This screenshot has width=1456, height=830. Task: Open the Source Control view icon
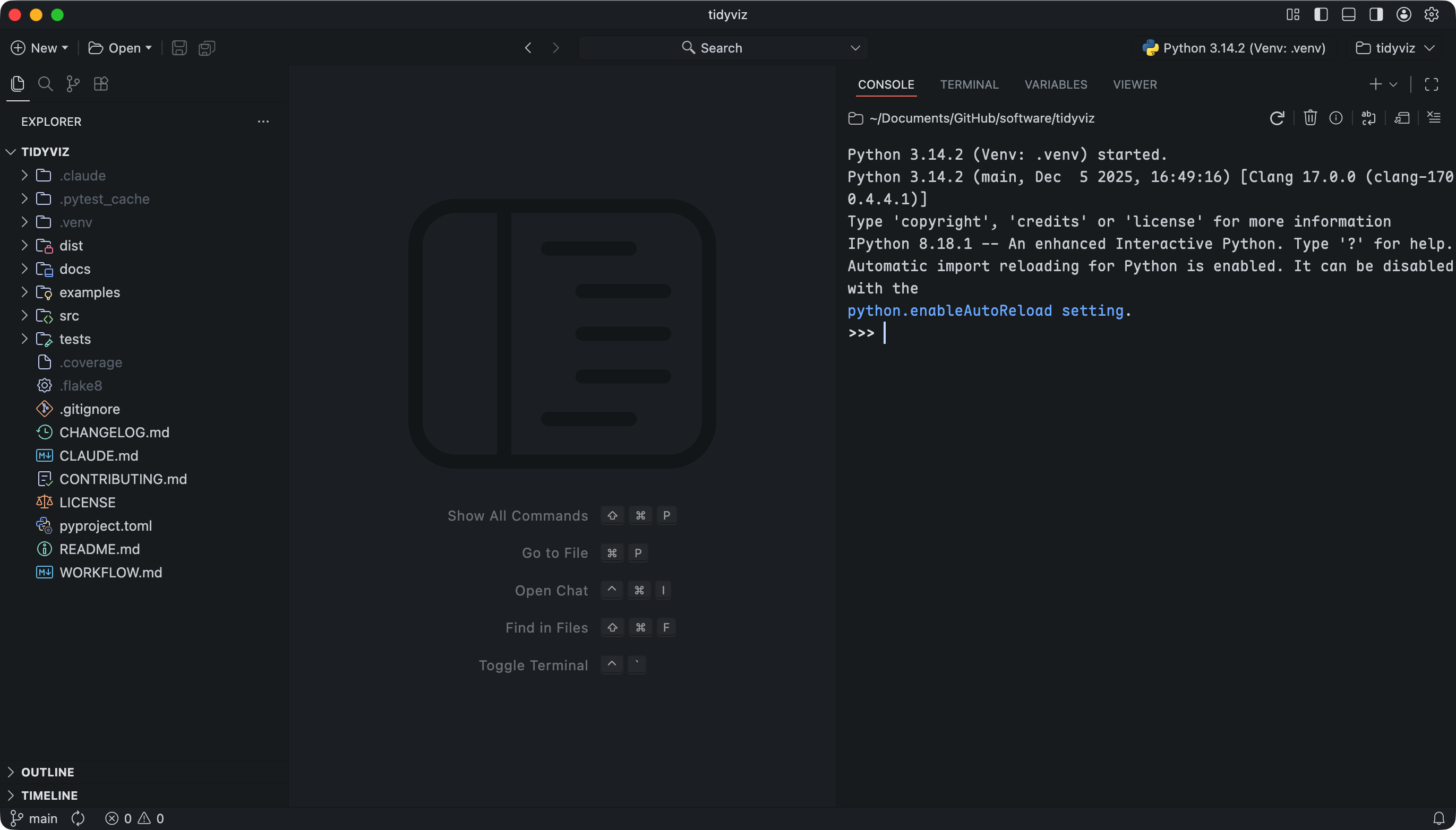pyautogui.click(x=73, y=84)
